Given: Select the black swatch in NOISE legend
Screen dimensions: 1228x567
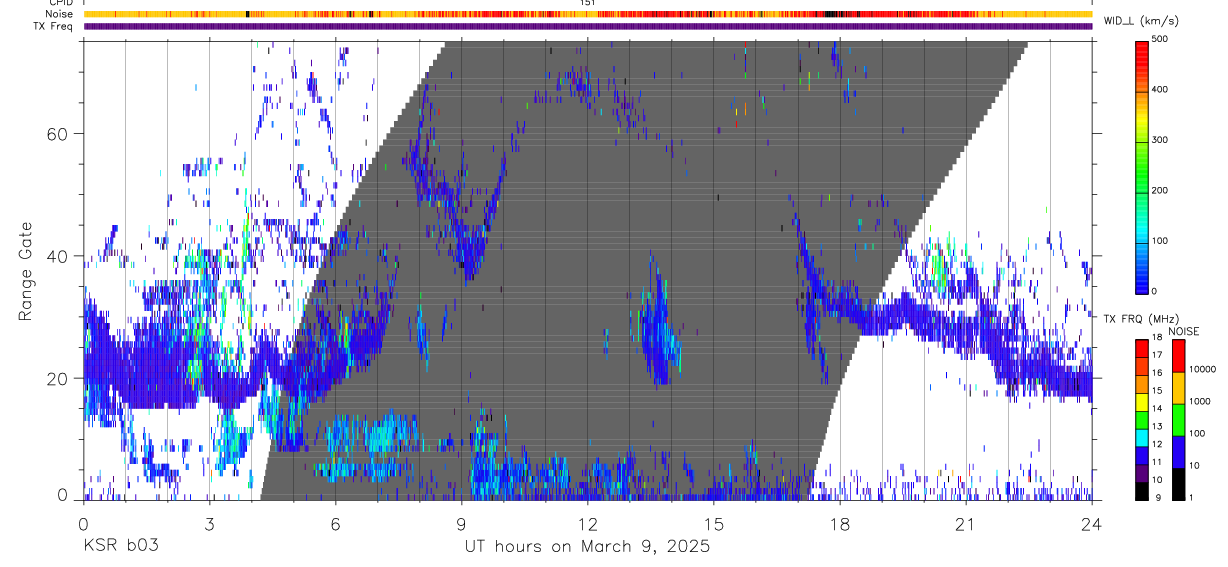Looking at the screenshot, I should 1178,484.
